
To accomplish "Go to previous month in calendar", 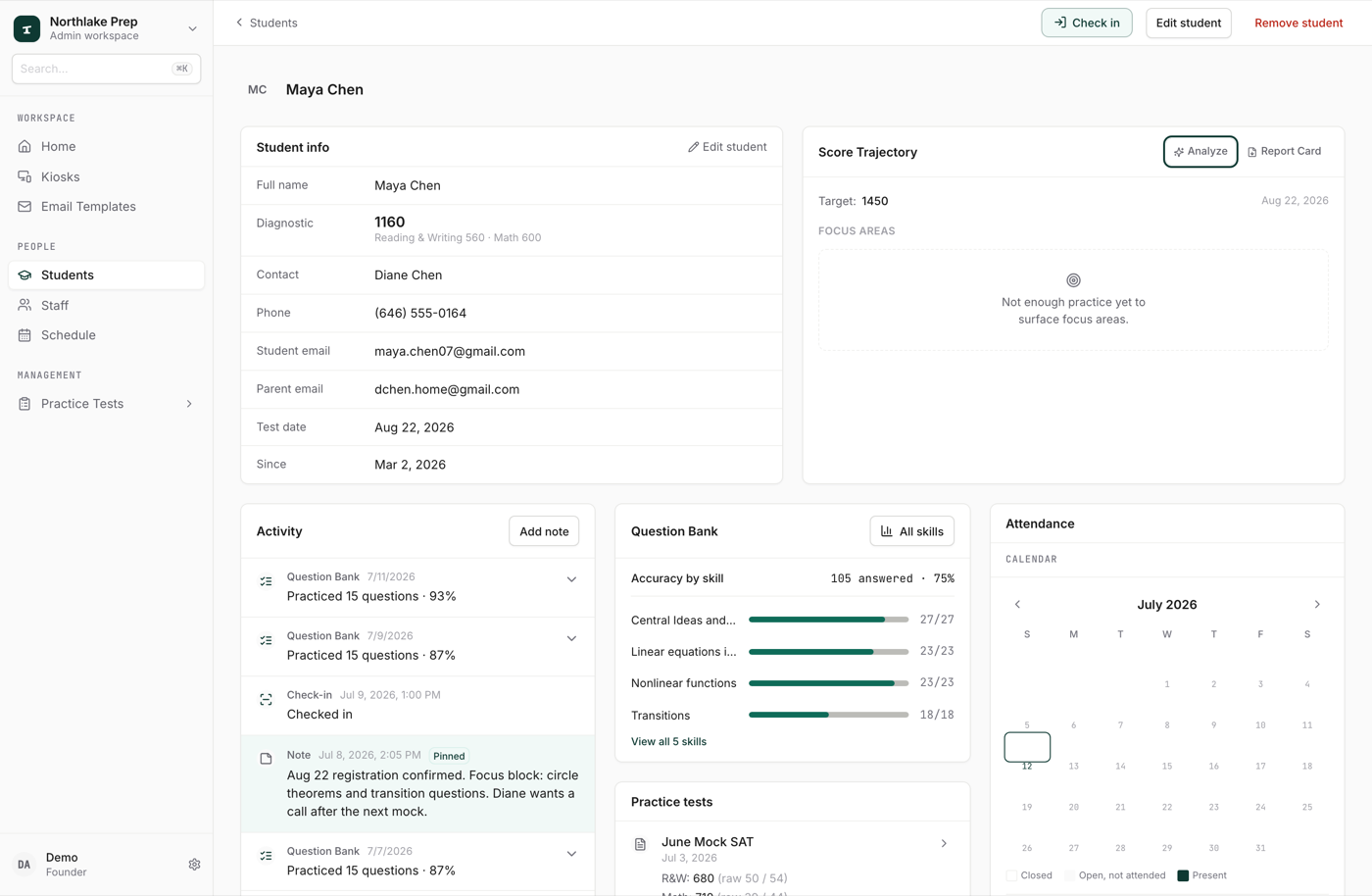I will click(x=1017, y=605).
